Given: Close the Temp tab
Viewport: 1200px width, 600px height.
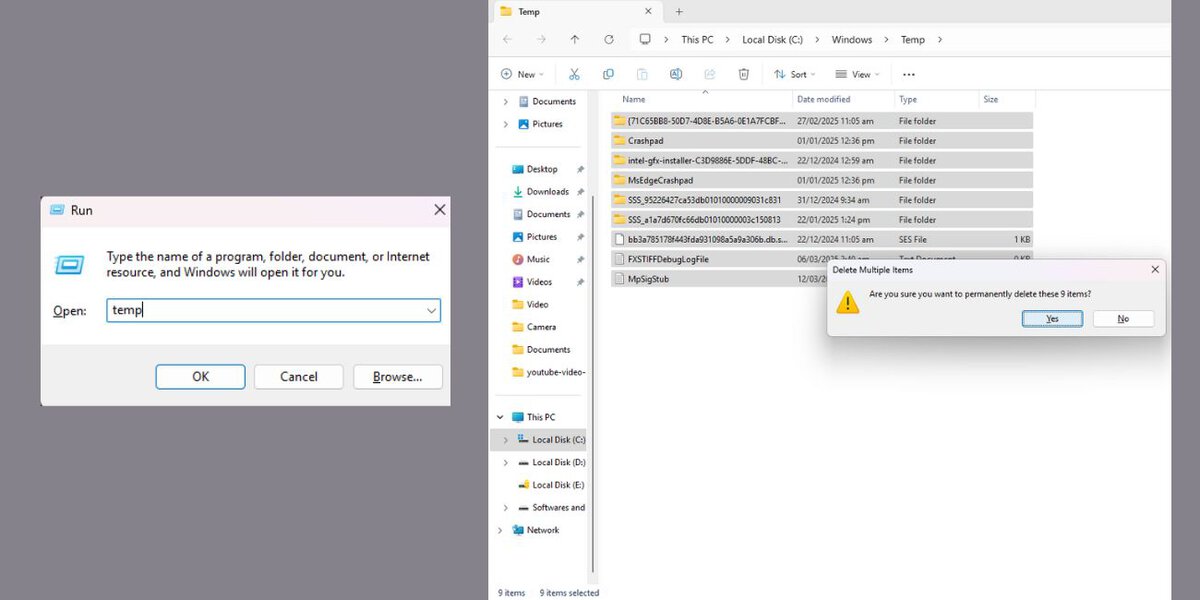Looking at the screenshot, I should tap(648, 12).
